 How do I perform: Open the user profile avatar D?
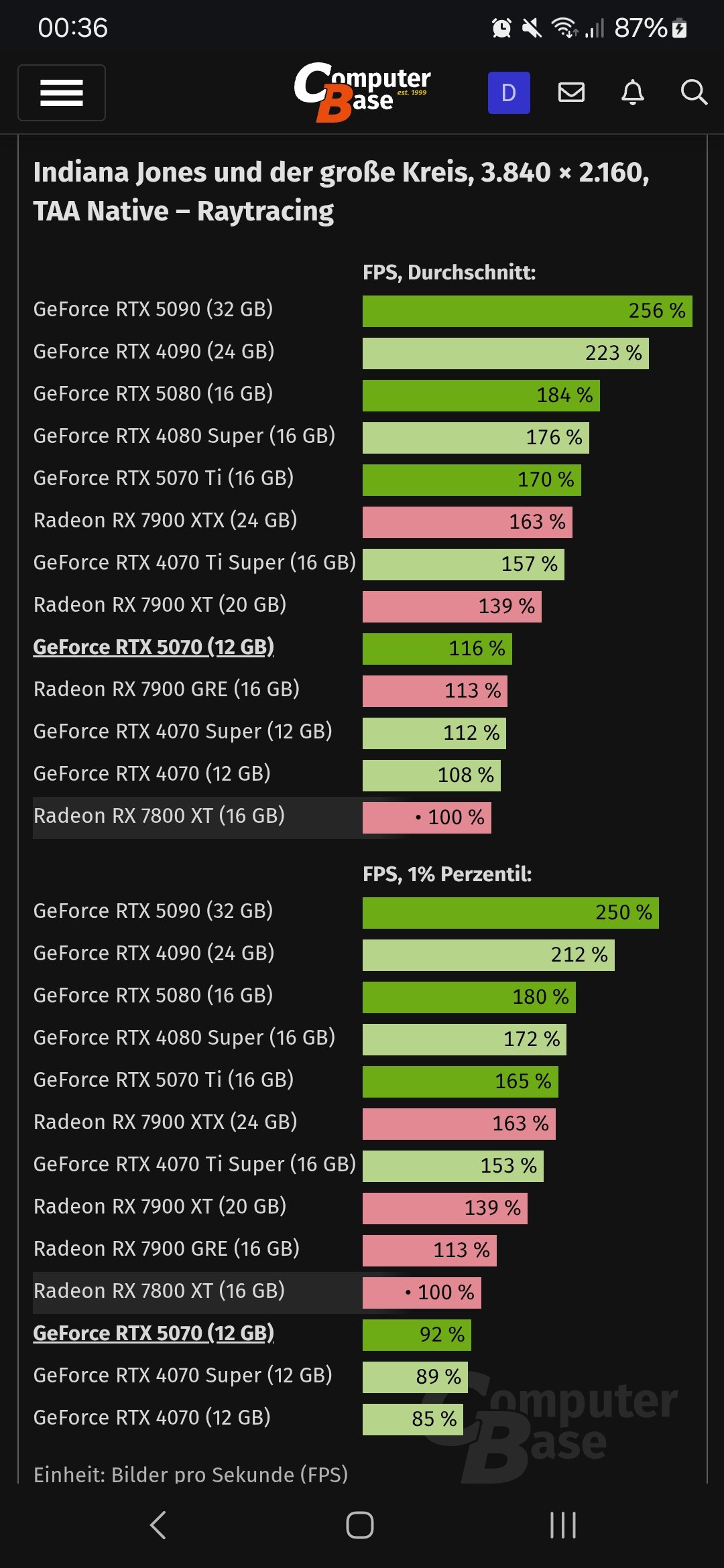pyautogui.click(x=509, y=92)
